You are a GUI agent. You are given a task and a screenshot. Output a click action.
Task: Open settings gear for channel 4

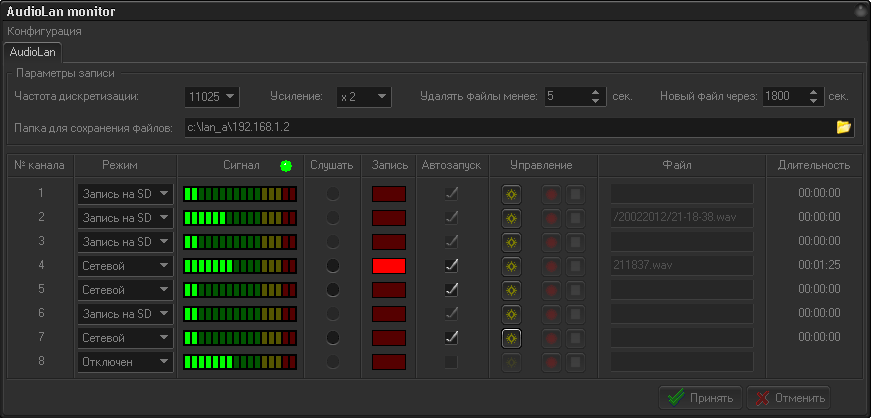click(511, 266)
